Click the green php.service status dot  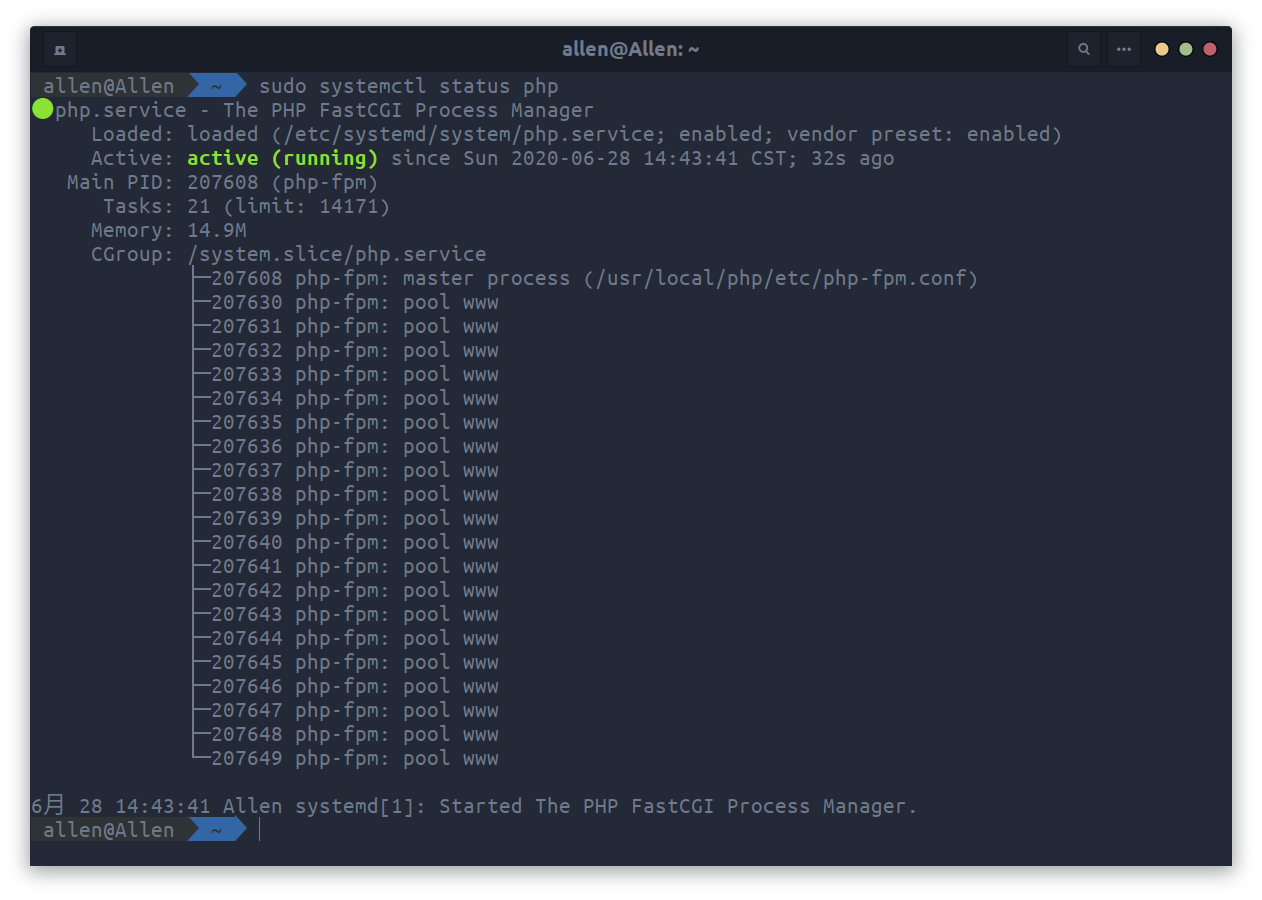pyautogui.click(x=41, y=109)
